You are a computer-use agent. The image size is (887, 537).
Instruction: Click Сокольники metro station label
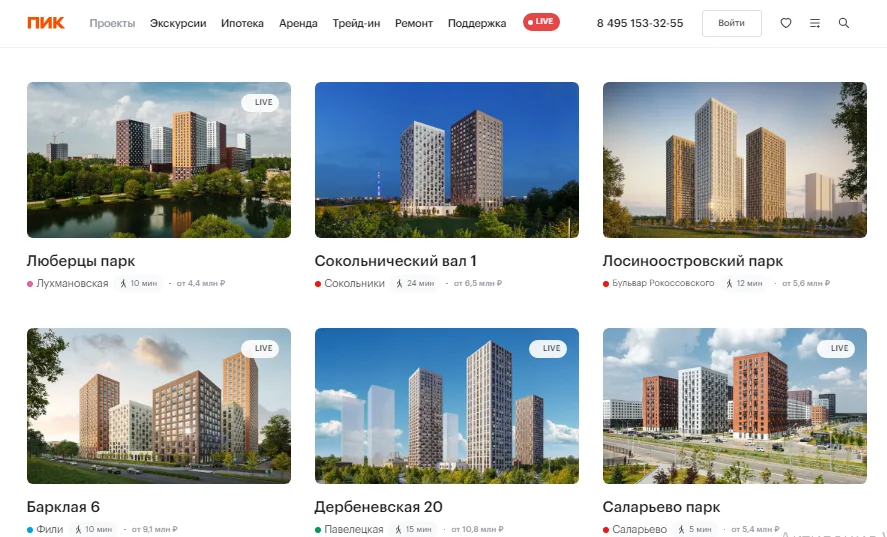click(354, 283)
